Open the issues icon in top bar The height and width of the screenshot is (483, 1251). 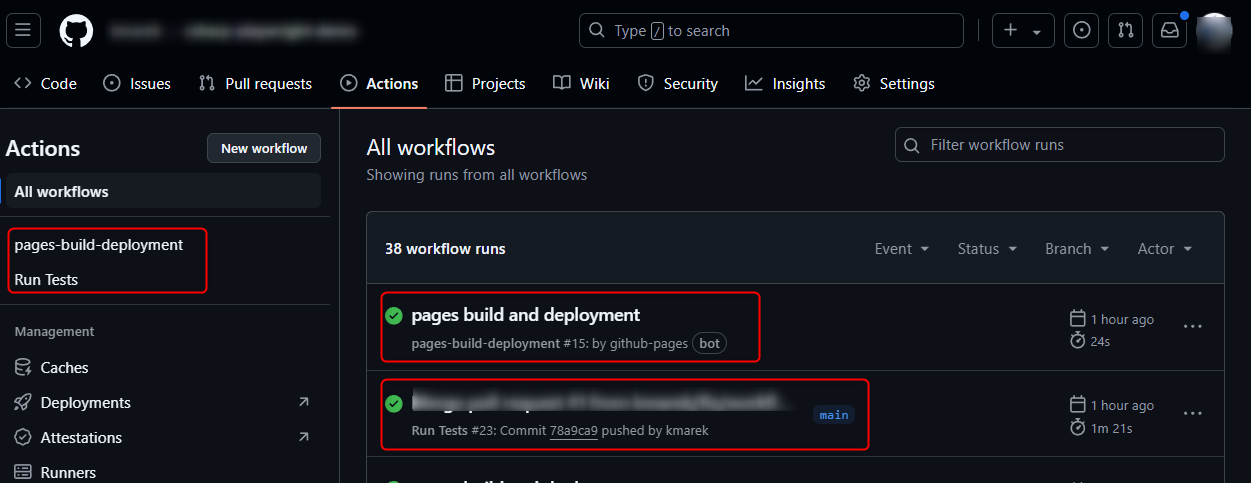click(x=1081, y=31)
